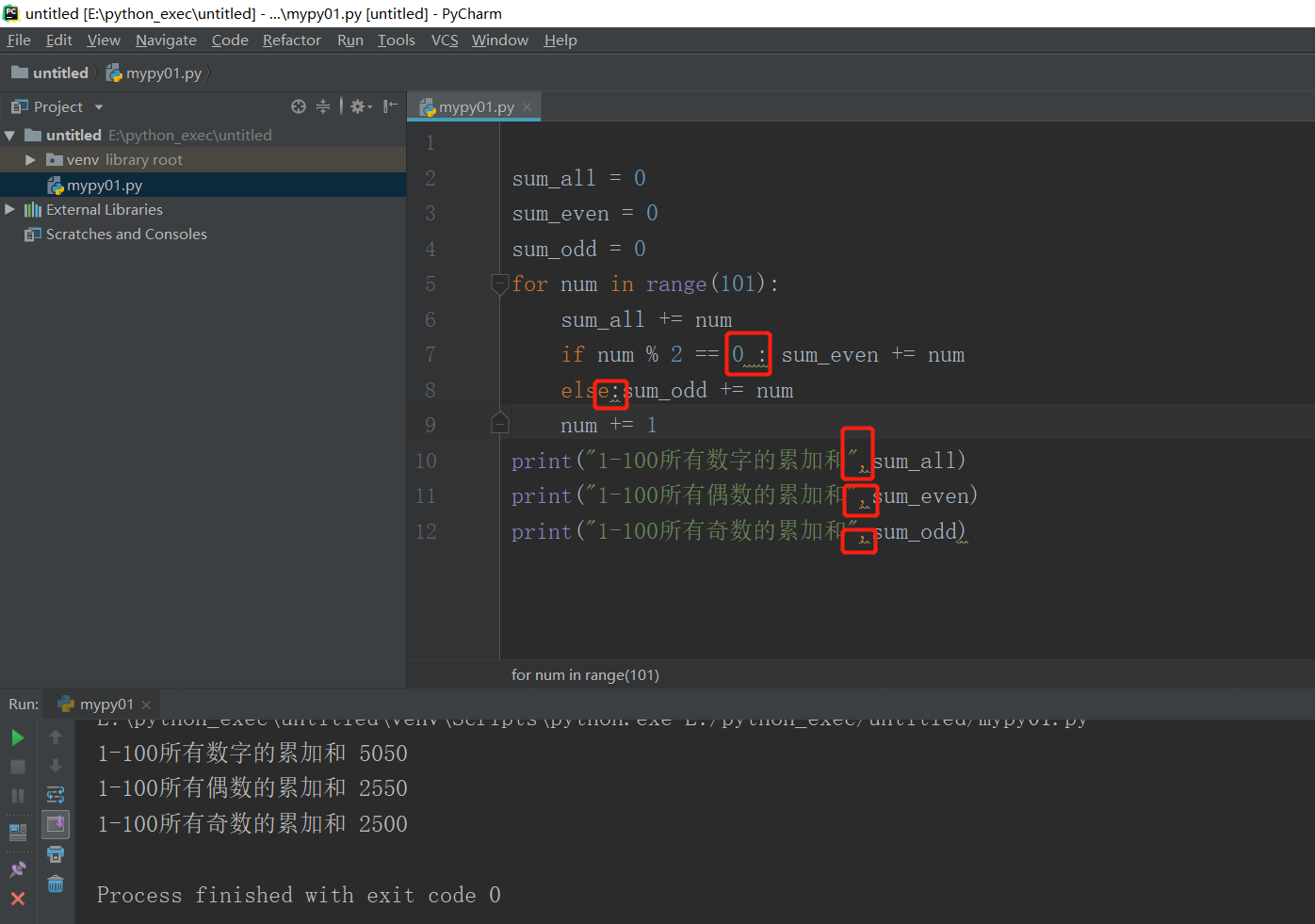Click the Restore Layout icon in Run panel
The height and width of the screenshot is (924, 1315).
[x=18, y=833]
